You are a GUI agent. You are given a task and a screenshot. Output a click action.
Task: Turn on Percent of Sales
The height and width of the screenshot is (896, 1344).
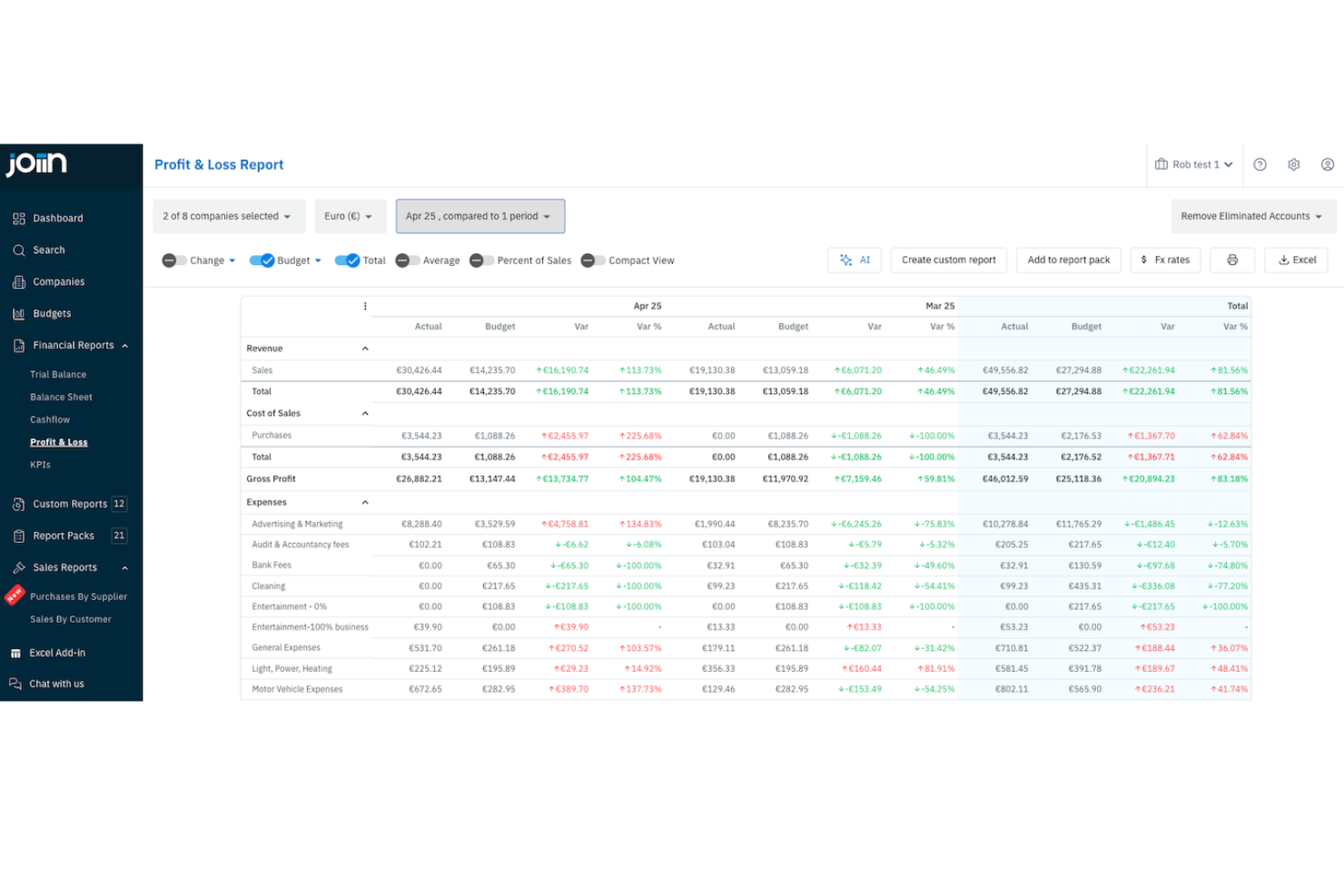click(479, 260)
